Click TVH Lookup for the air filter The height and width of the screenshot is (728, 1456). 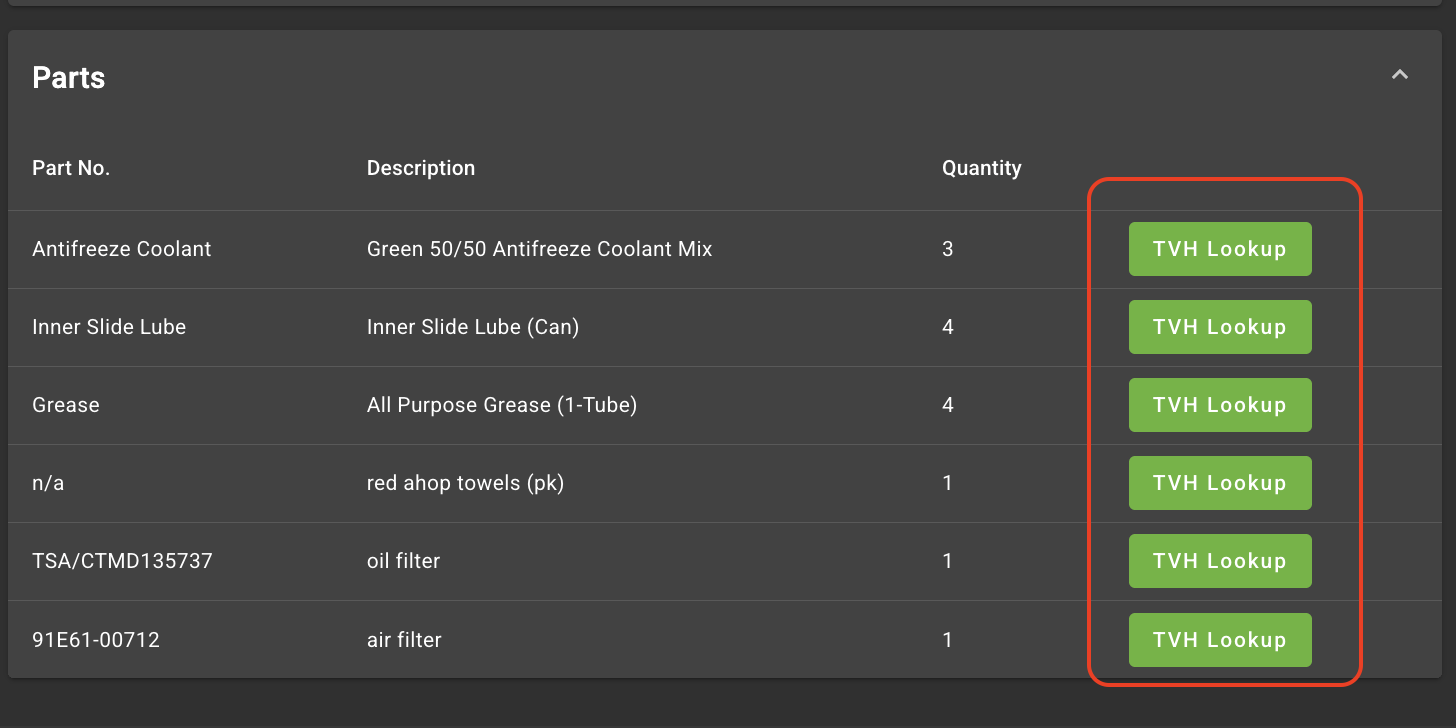tap(1220, 639)
